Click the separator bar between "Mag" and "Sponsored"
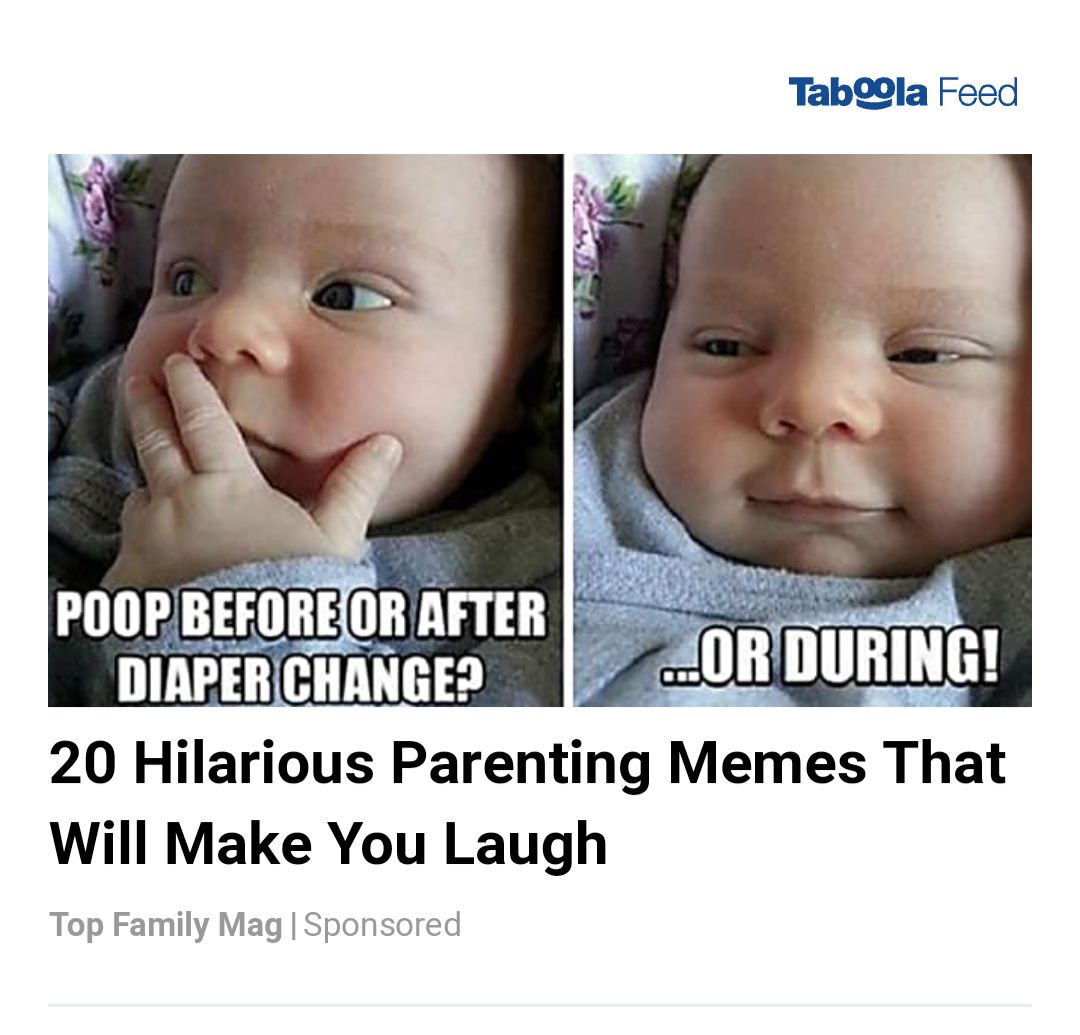This screenshot has height=1035, width=1080. 293,925
